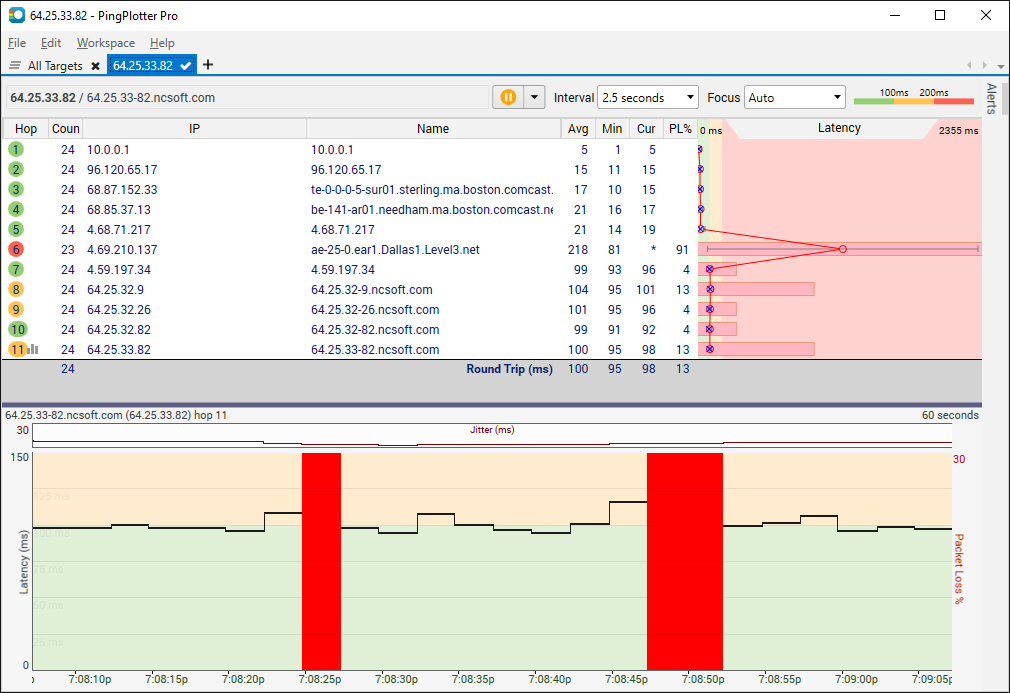
Task: Select hop 2 green circle icon
Action: point(16,169)
